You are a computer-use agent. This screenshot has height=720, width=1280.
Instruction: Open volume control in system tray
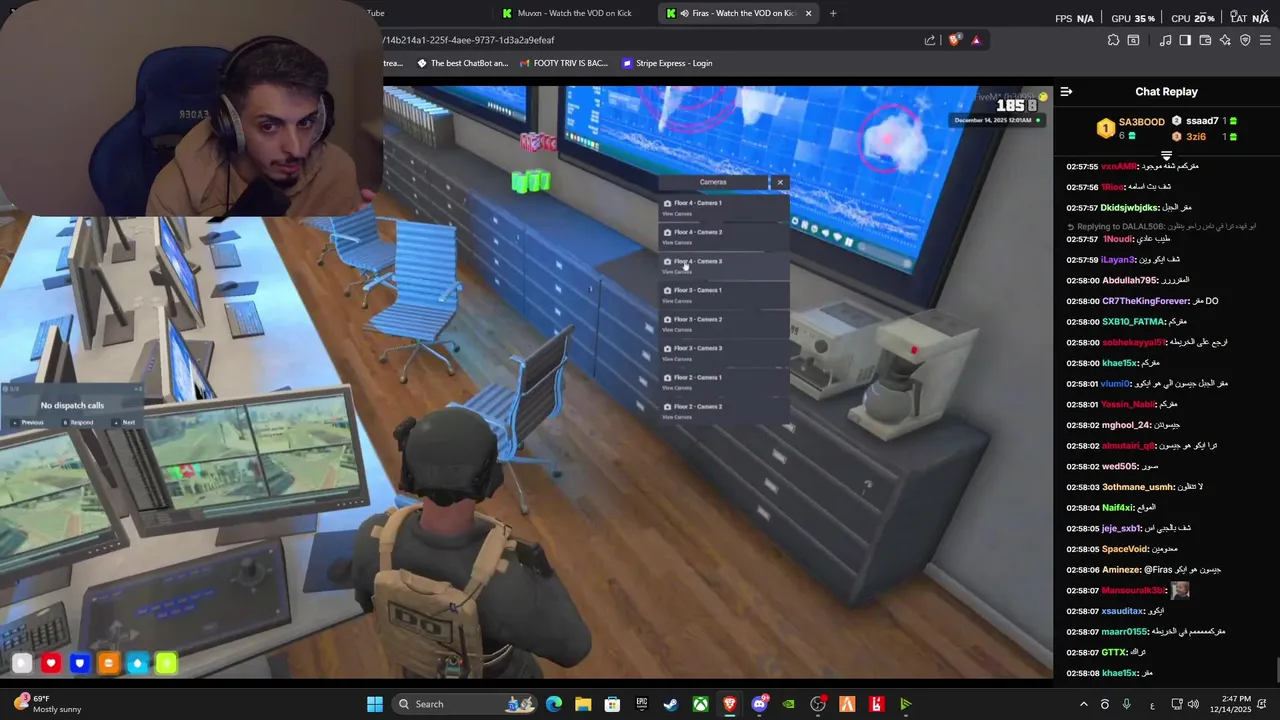pyautogui.click(x=1193, y=704)
